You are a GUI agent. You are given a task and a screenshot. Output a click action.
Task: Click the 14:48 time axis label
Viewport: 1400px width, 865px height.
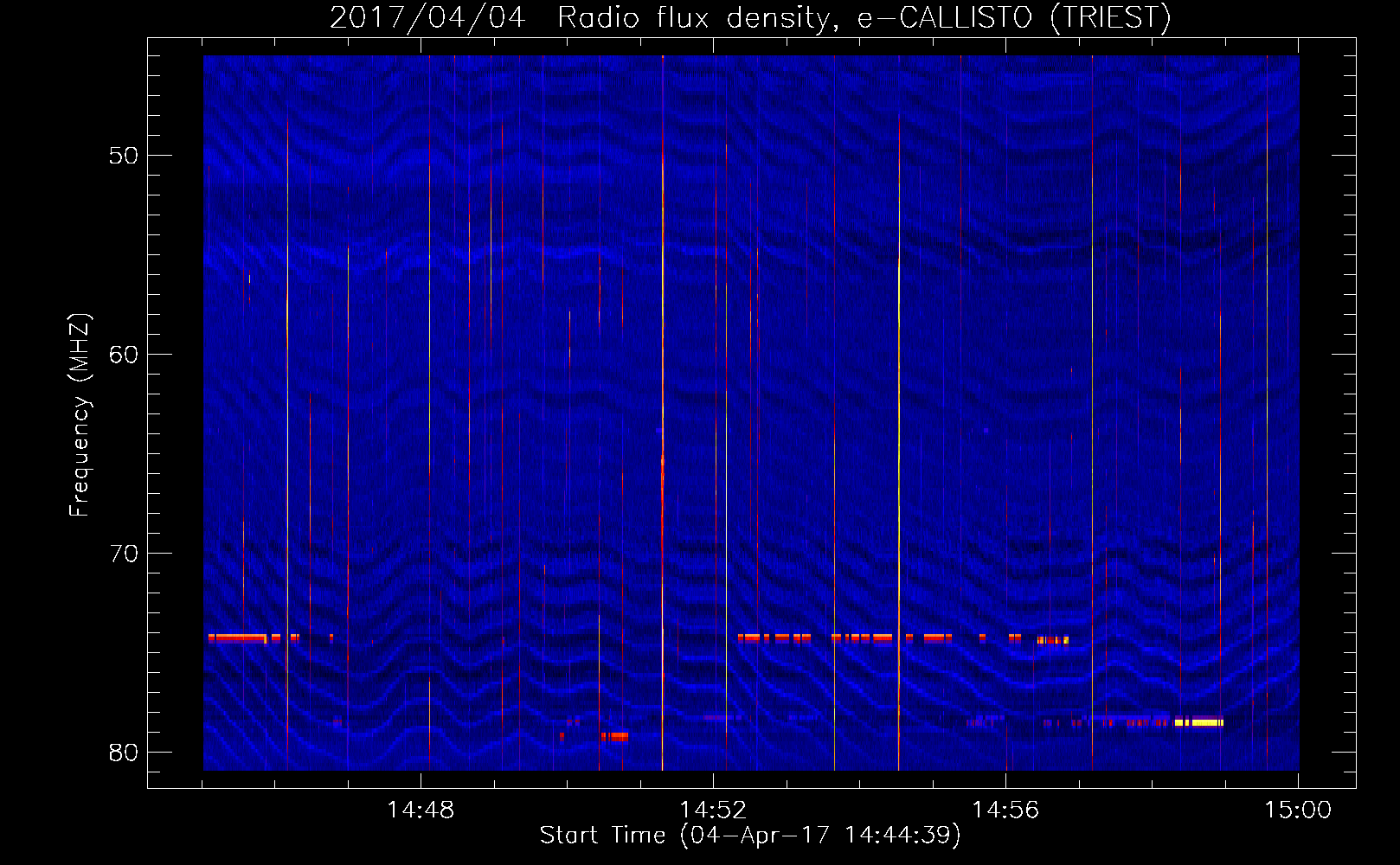point(421,810)
